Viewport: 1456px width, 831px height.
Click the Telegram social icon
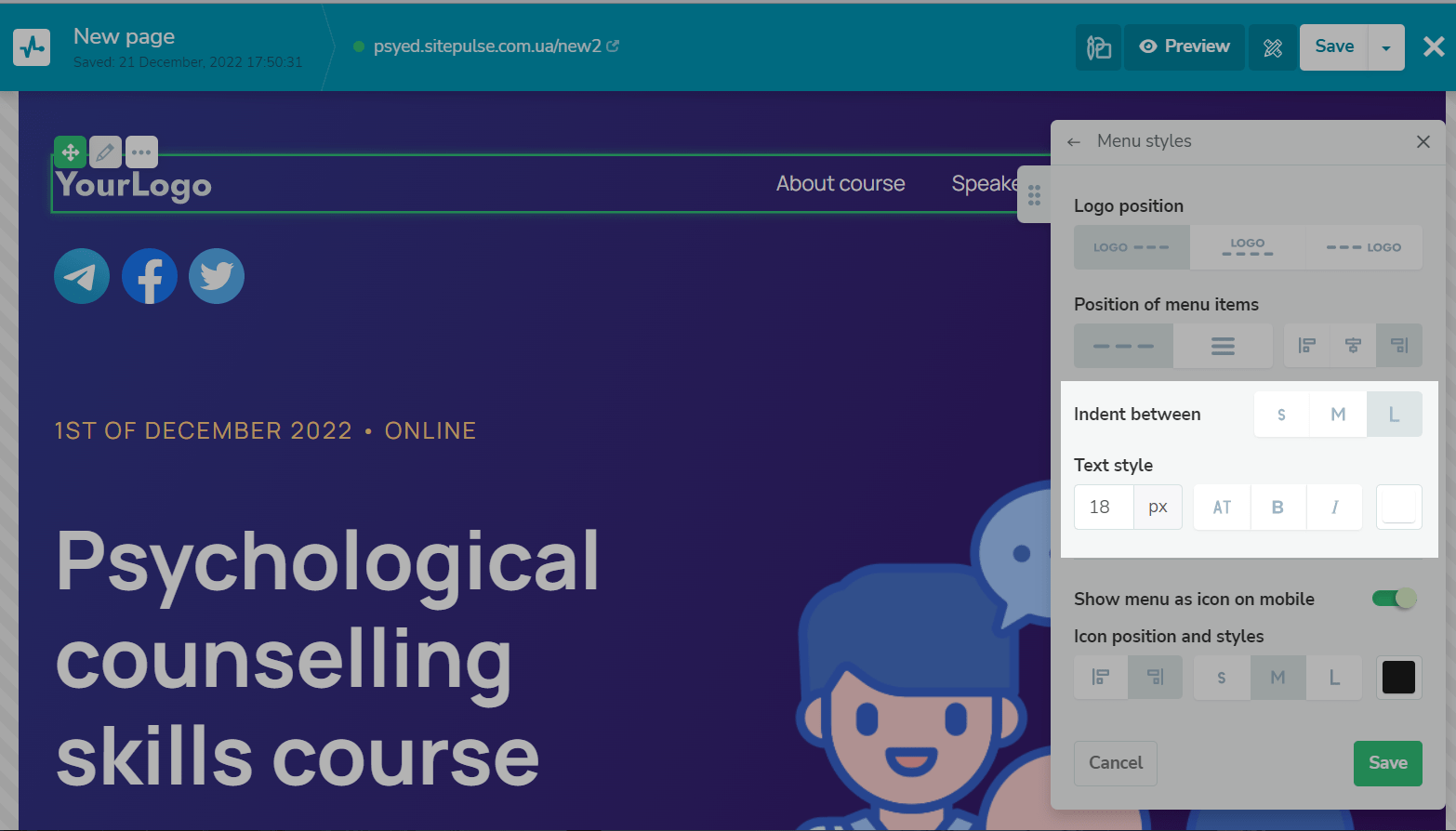(x=82, y=276)
